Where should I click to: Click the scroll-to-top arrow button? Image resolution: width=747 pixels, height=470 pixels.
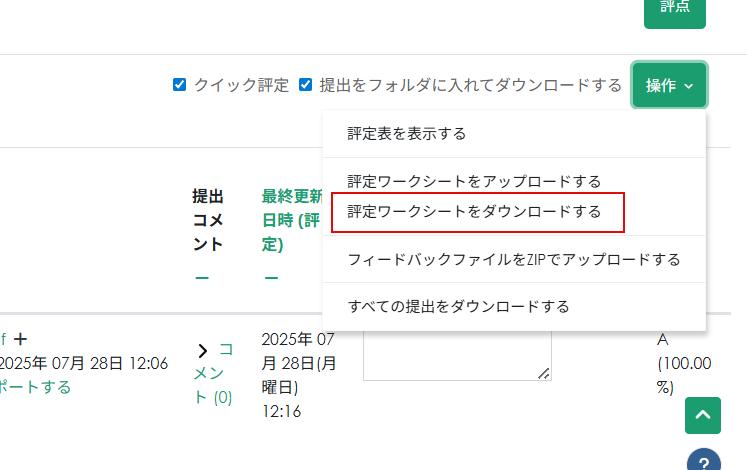[703, 415]
